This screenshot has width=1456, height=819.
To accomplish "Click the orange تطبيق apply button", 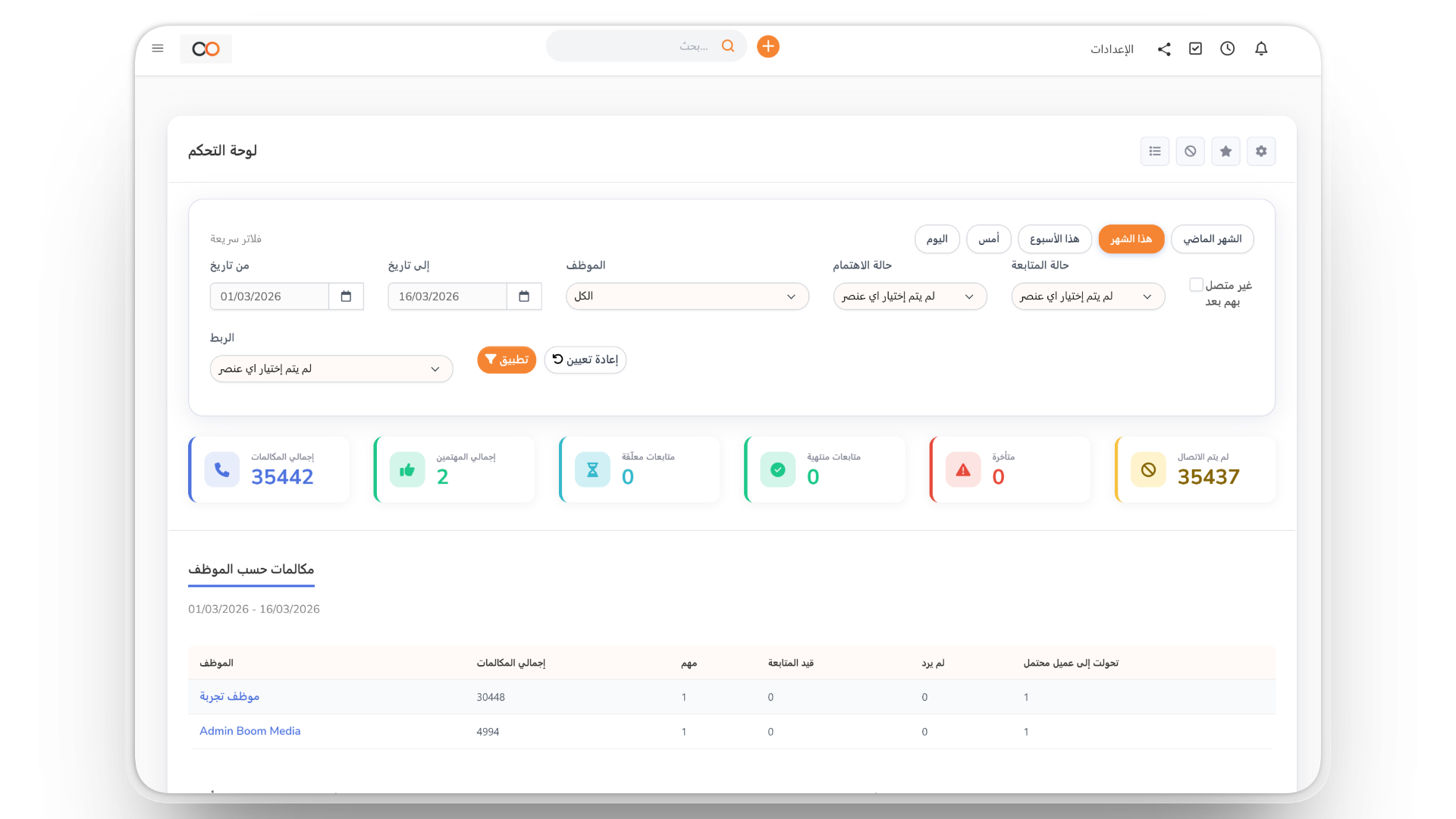I will pos(507,359).
